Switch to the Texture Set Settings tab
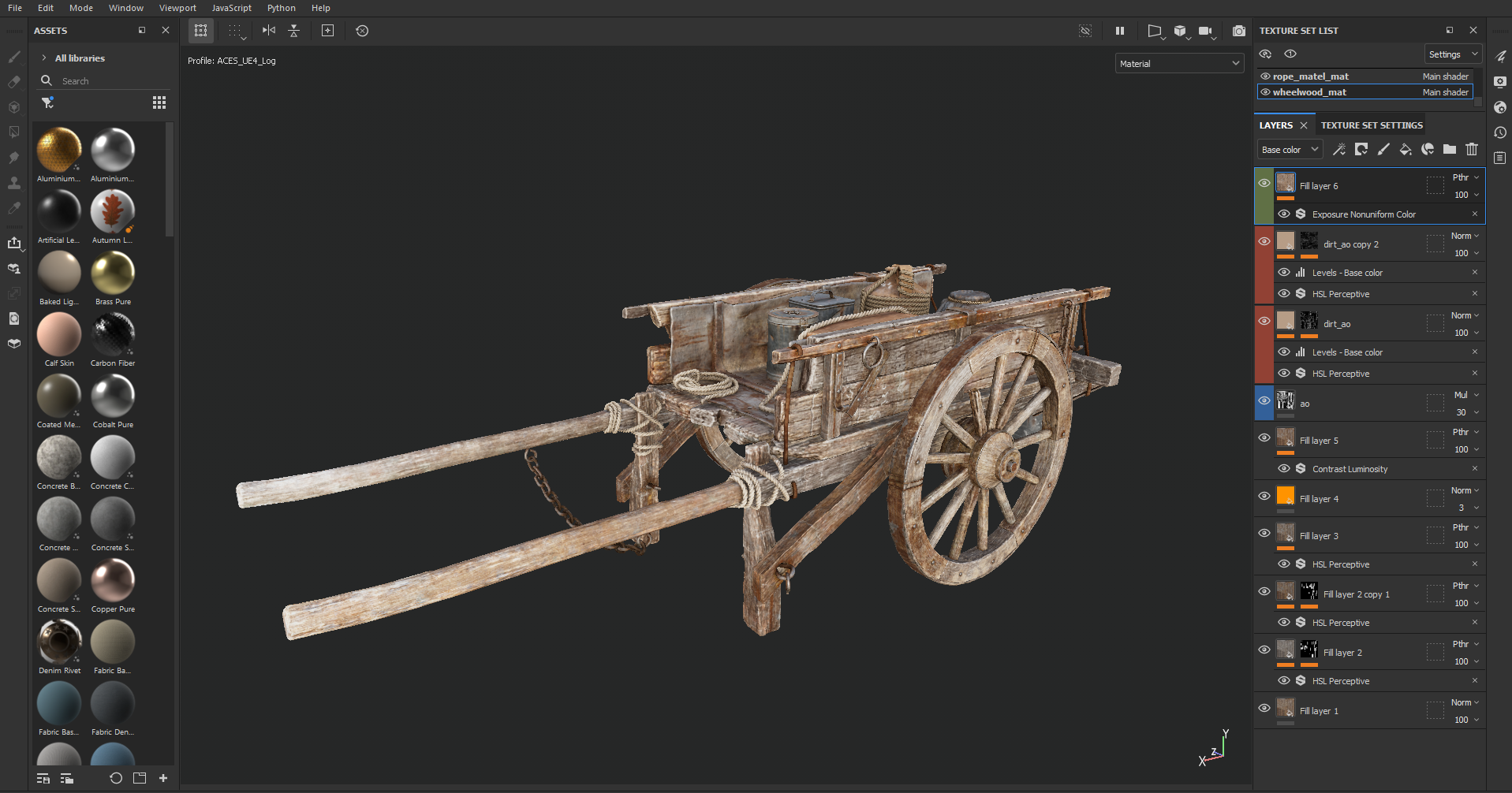This screenshot has height=793, width=1512. click(1372, 125)
